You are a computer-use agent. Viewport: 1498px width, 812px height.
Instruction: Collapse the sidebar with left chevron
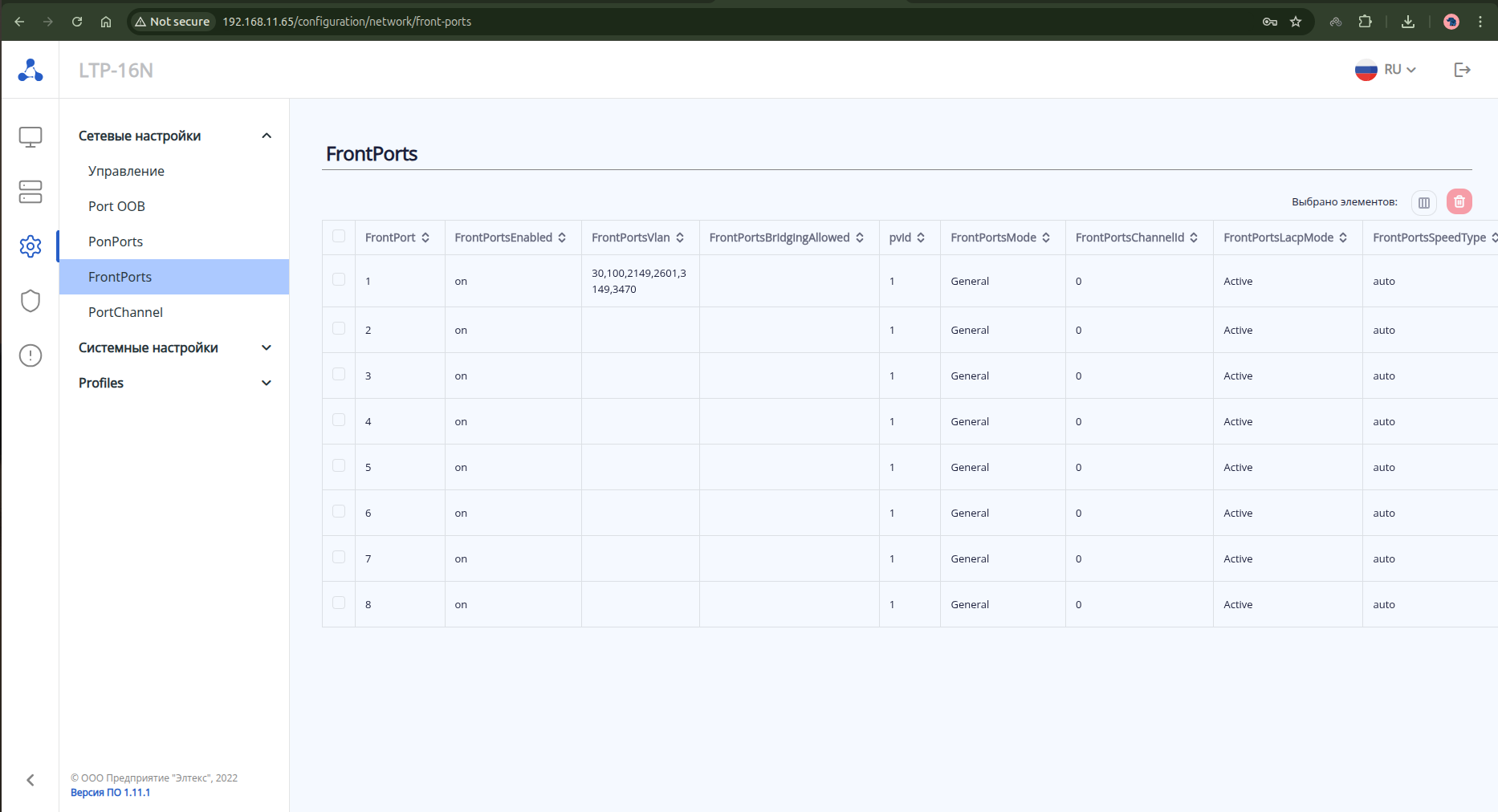pyautogui.click(x=31, y=780)
